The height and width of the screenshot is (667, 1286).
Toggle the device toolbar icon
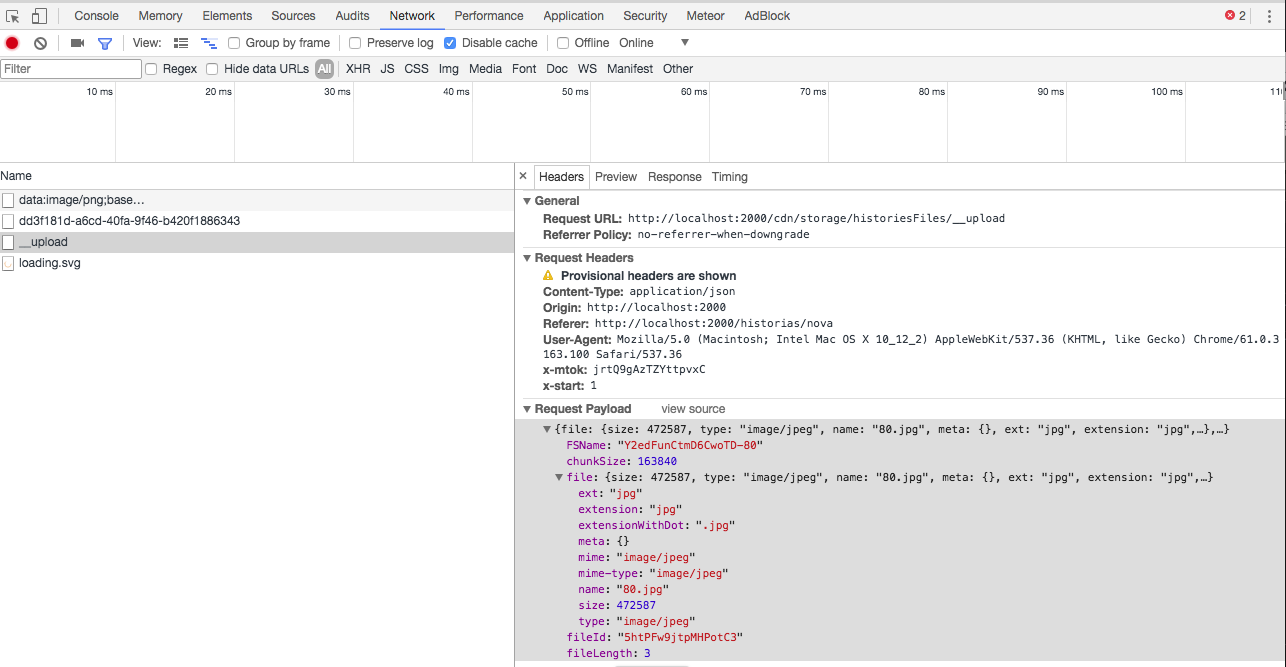tap(38, 16)
